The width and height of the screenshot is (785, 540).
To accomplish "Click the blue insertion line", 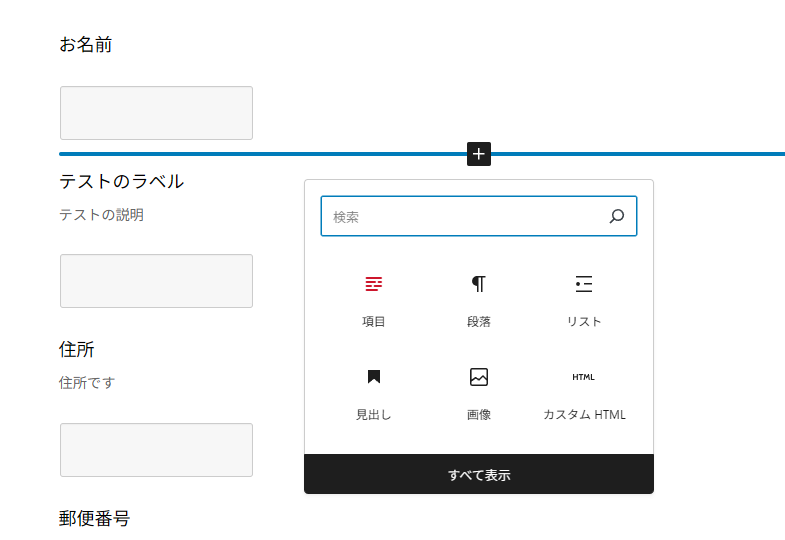I will point(262,154).
